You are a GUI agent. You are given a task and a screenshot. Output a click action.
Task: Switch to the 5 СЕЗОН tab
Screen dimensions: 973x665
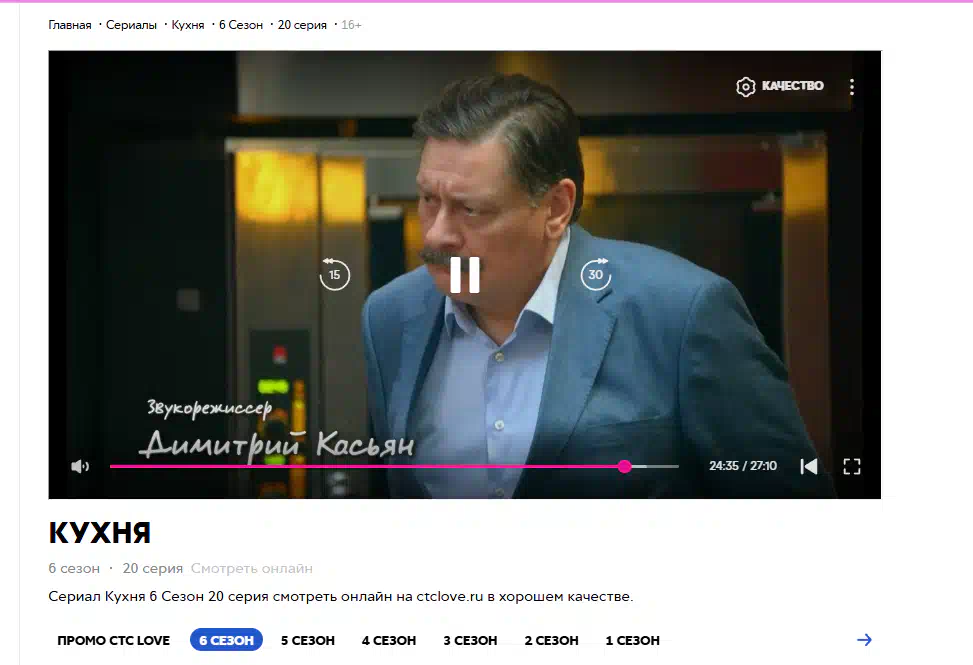point(308,640)
